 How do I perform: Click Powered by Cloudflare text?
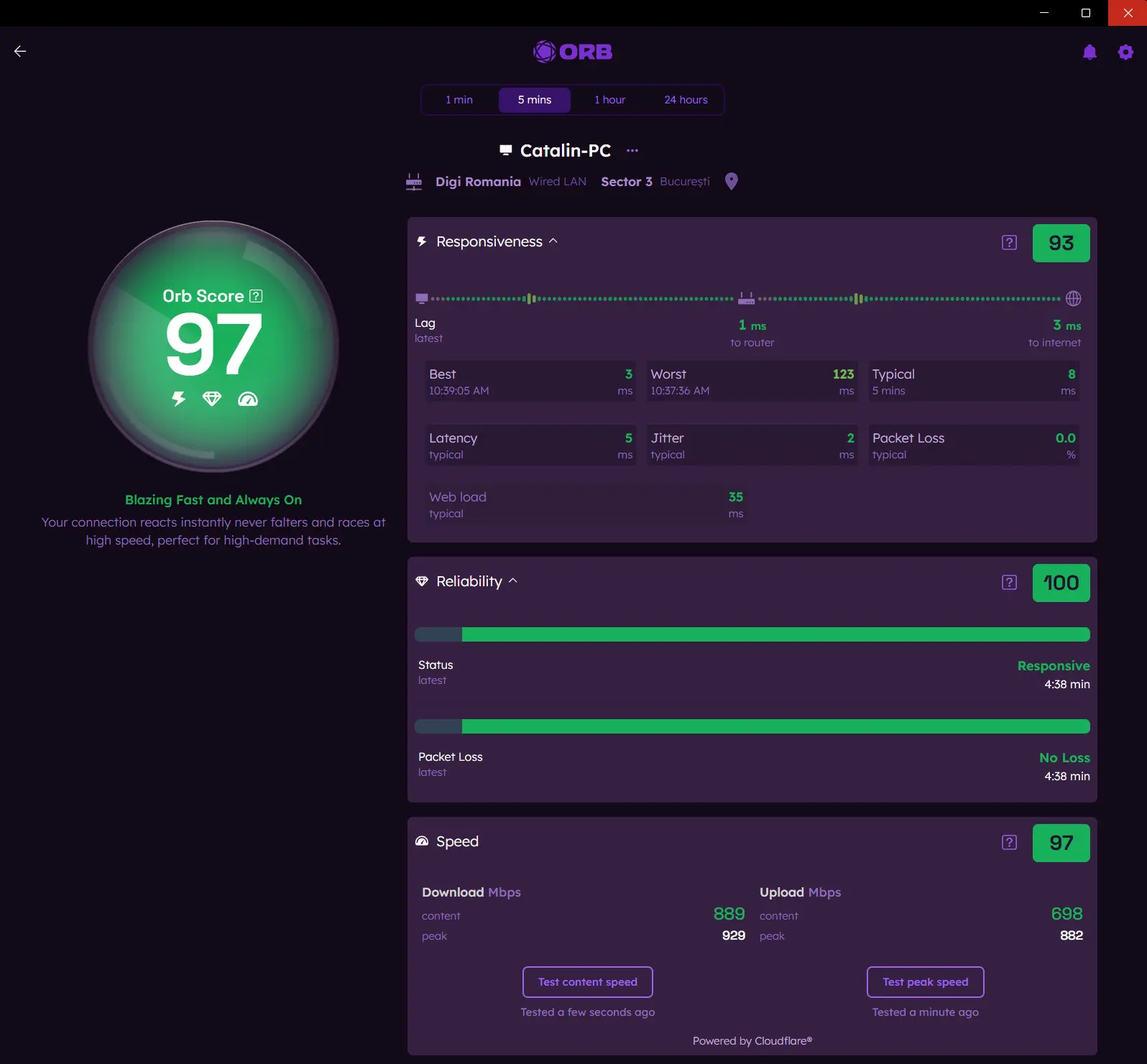tap(752, 1041)
